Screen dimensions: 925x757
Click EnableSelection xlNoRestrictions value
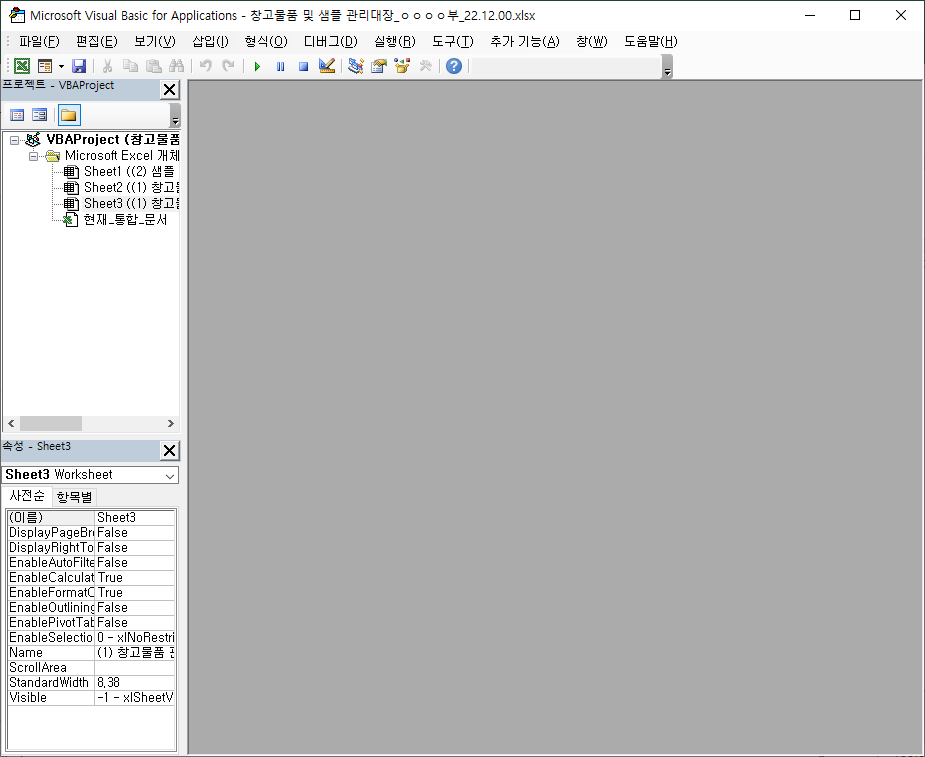click(x=135, y=638)
